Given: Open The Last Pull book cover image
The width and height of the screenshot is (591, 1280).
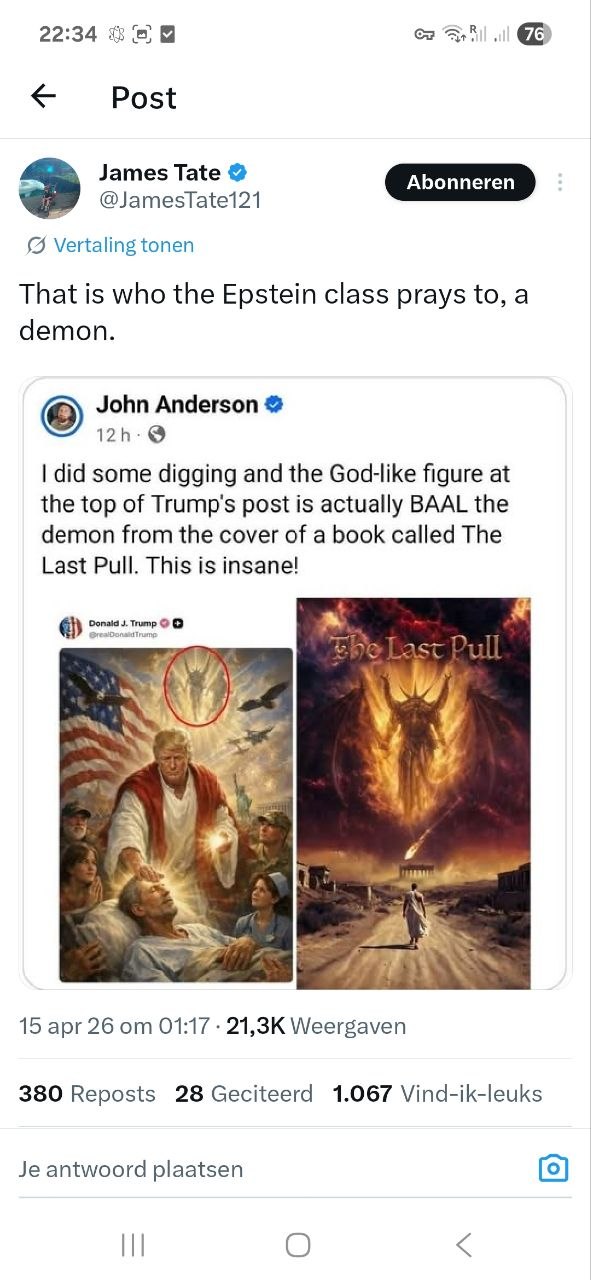Looking at the screenshot, I should (414, 795).
